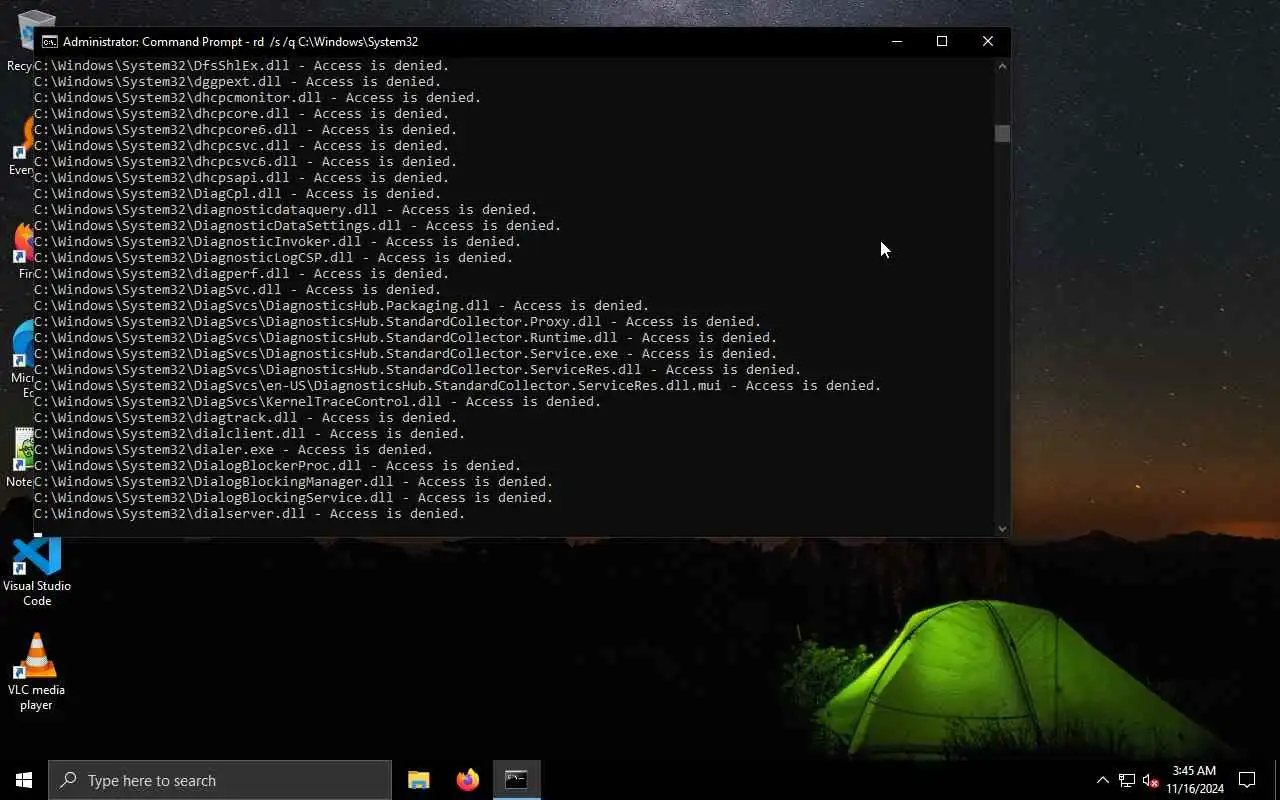Image resolution: width=1280 pixels, height=800 pixels.
Task: Close the Administrator Command Prompt window
Action: 988,41
